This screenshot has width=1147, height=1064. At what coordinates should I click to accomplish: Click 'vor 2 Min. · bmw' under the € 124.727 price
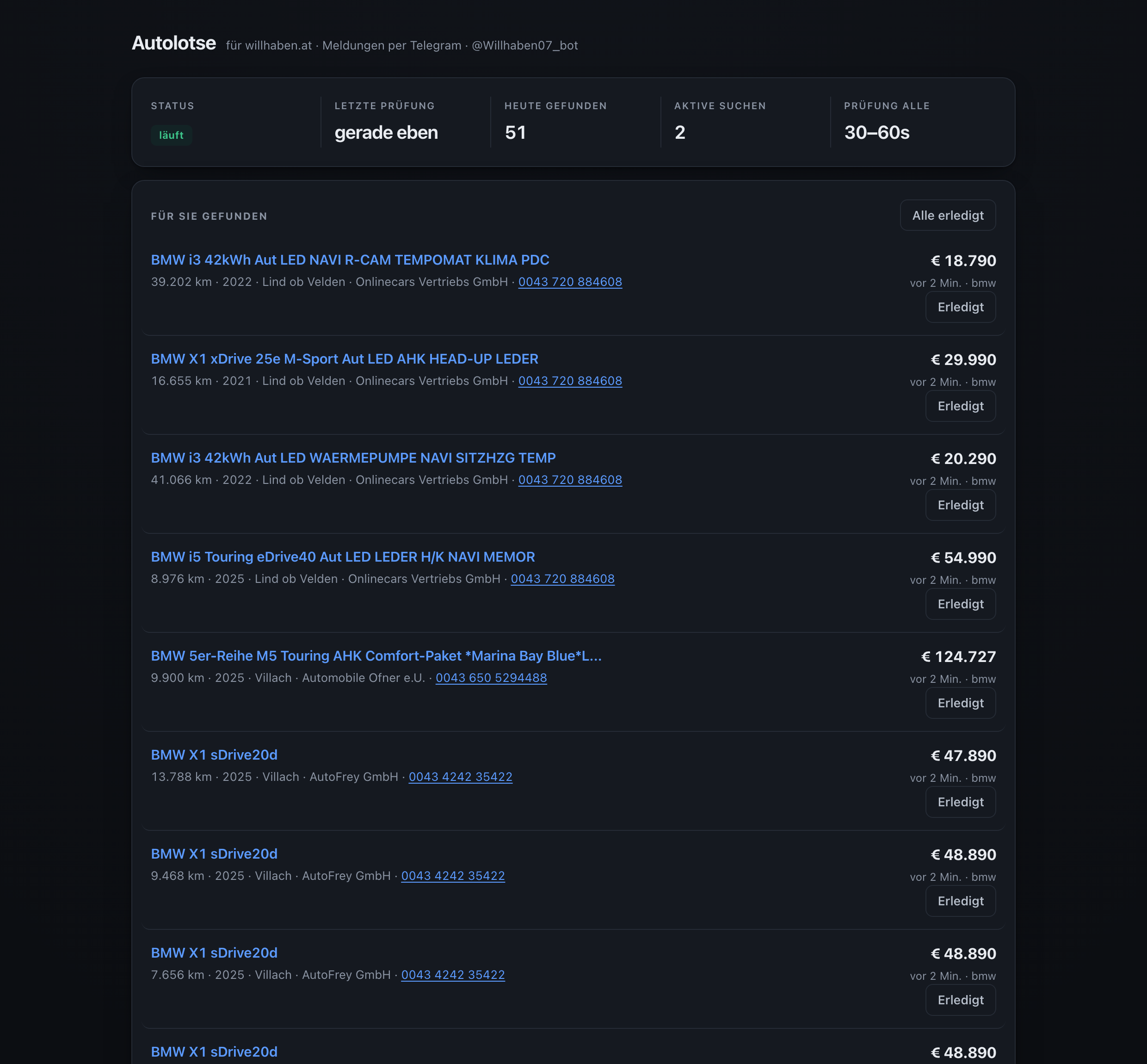pyautogui.click(x=952, y=679)
